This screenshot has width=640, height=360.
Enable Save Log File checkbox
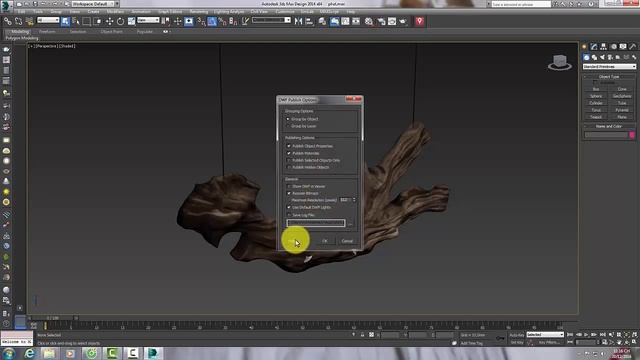click(289, 215)
